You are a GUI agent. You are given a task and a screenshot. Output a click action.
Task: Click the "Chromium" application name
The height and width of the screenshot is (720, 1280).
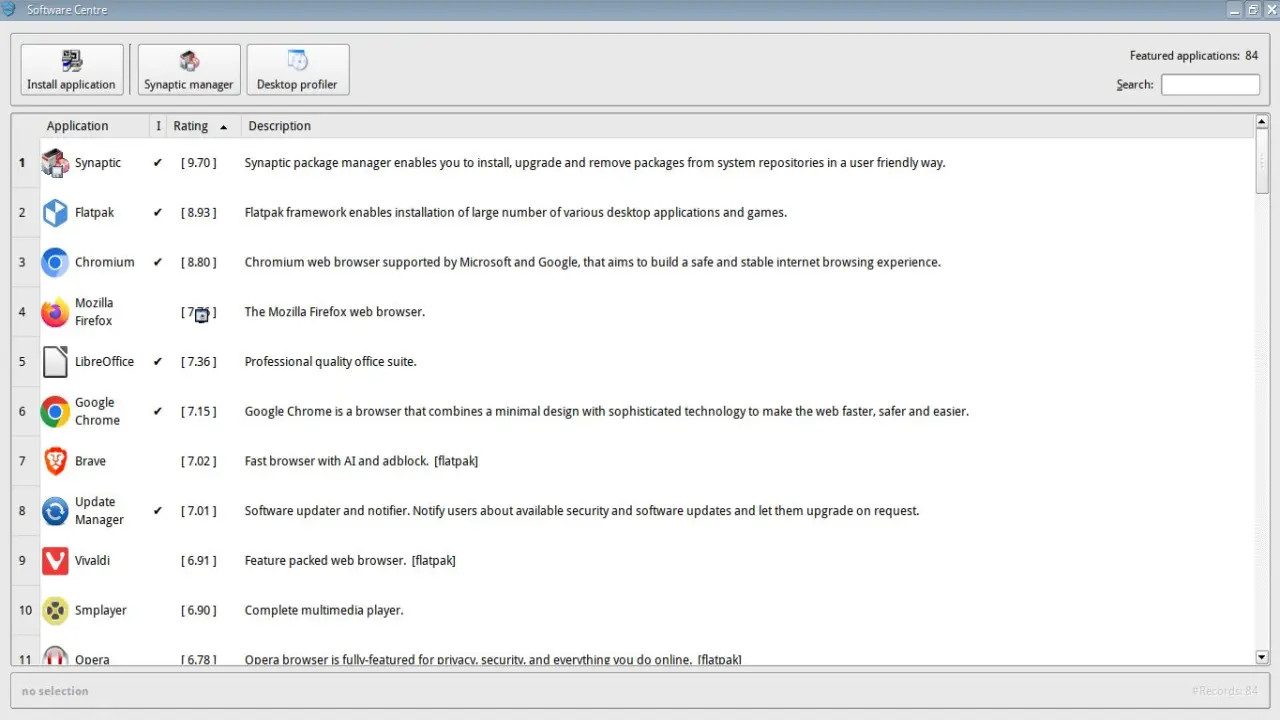[105, 262]
